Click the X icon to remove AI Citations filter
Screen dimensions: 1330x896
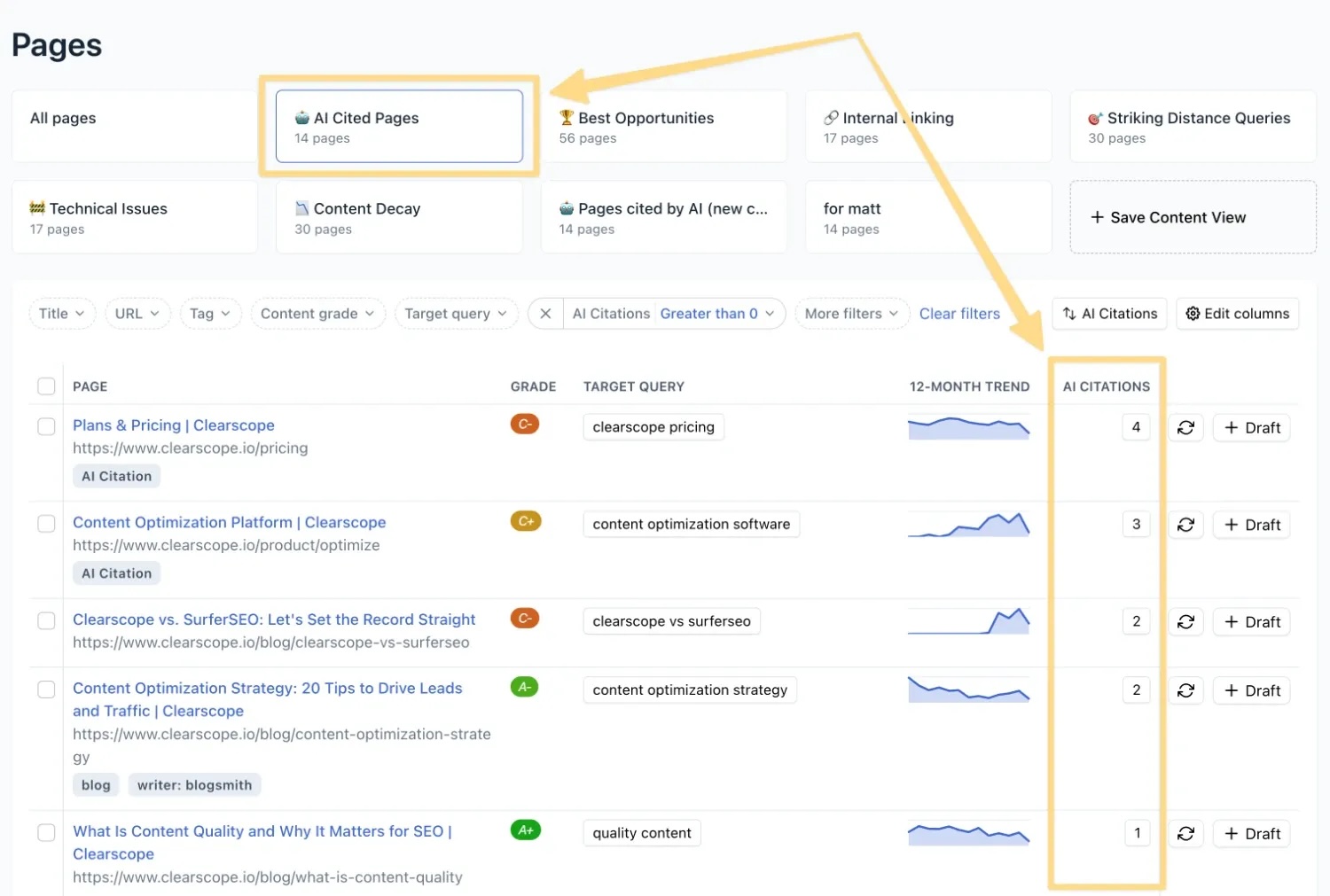[545, 313]
